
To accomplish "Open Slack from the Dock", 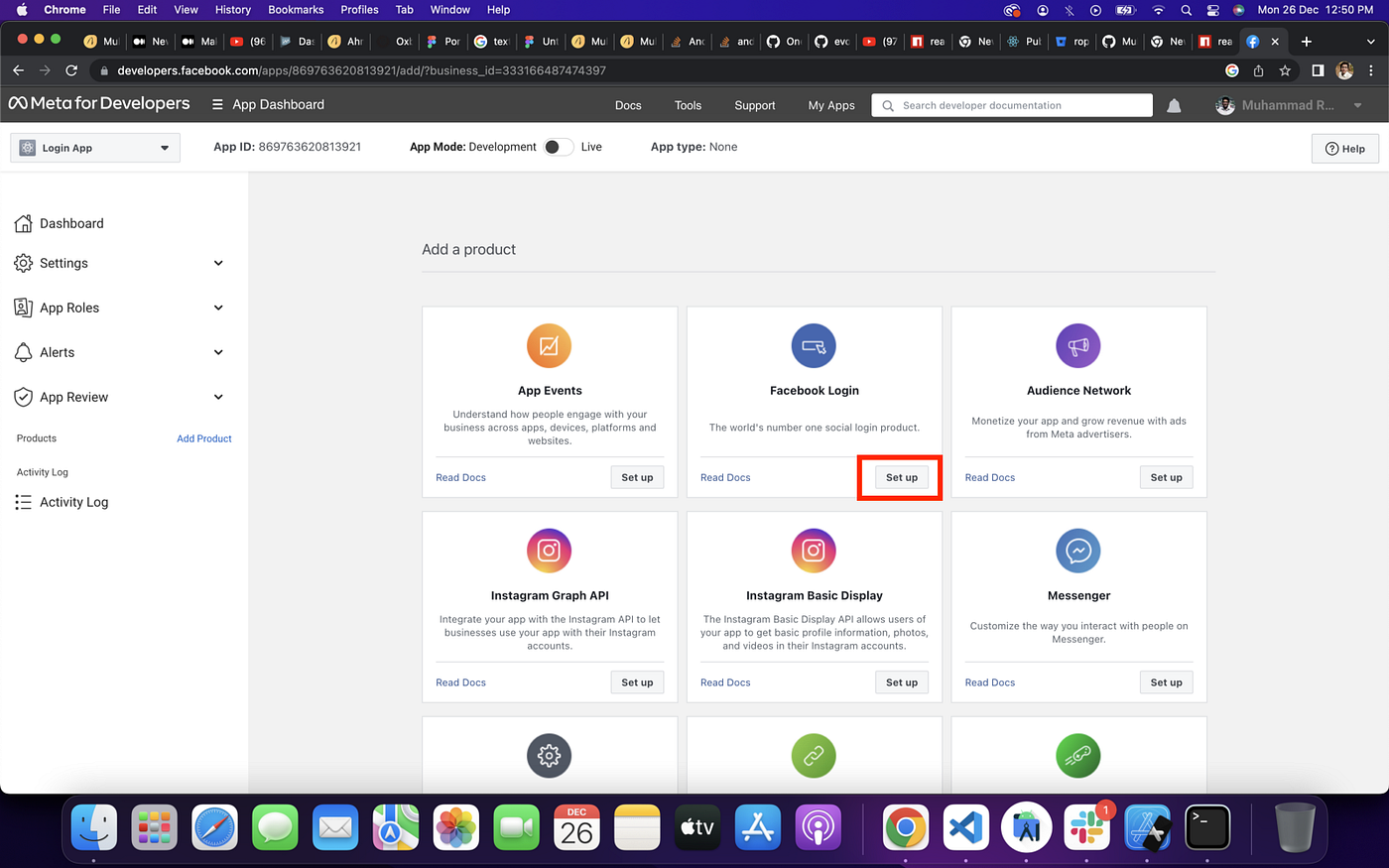I will click(x=1087, y=827).
